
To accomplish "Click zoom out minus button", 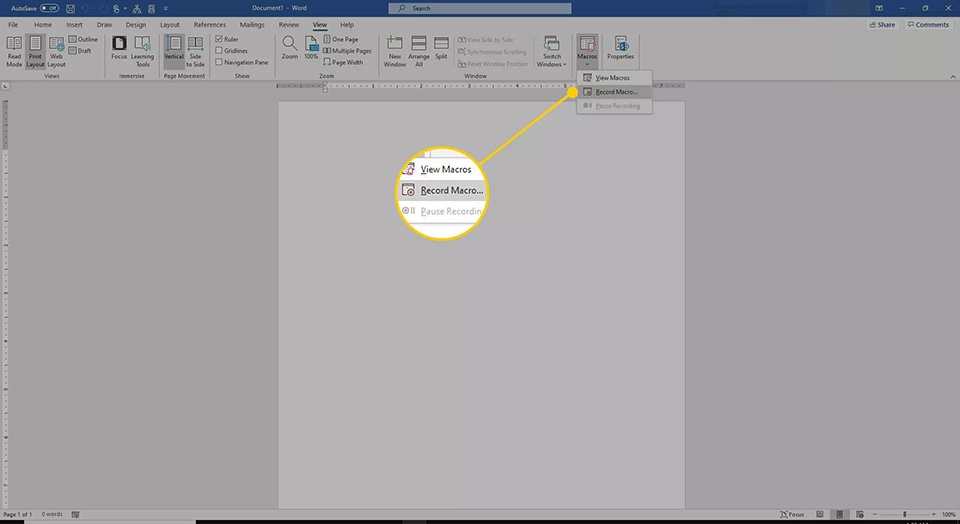I will click(x=875, y=514).
